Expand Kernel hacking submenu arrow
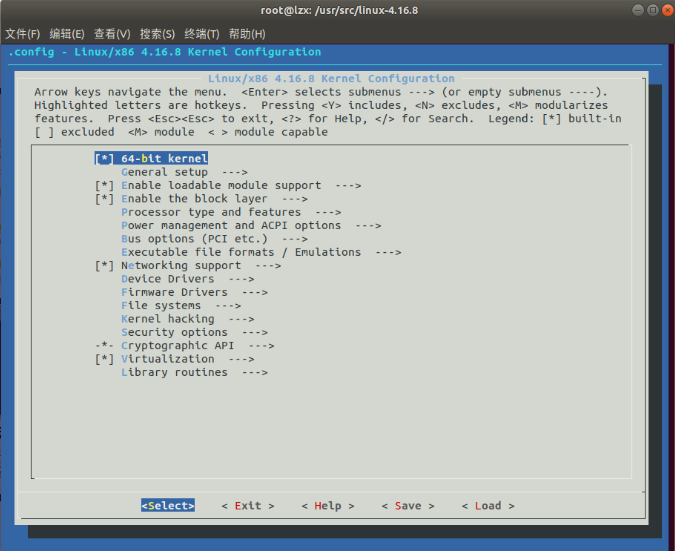 point(242,319)
